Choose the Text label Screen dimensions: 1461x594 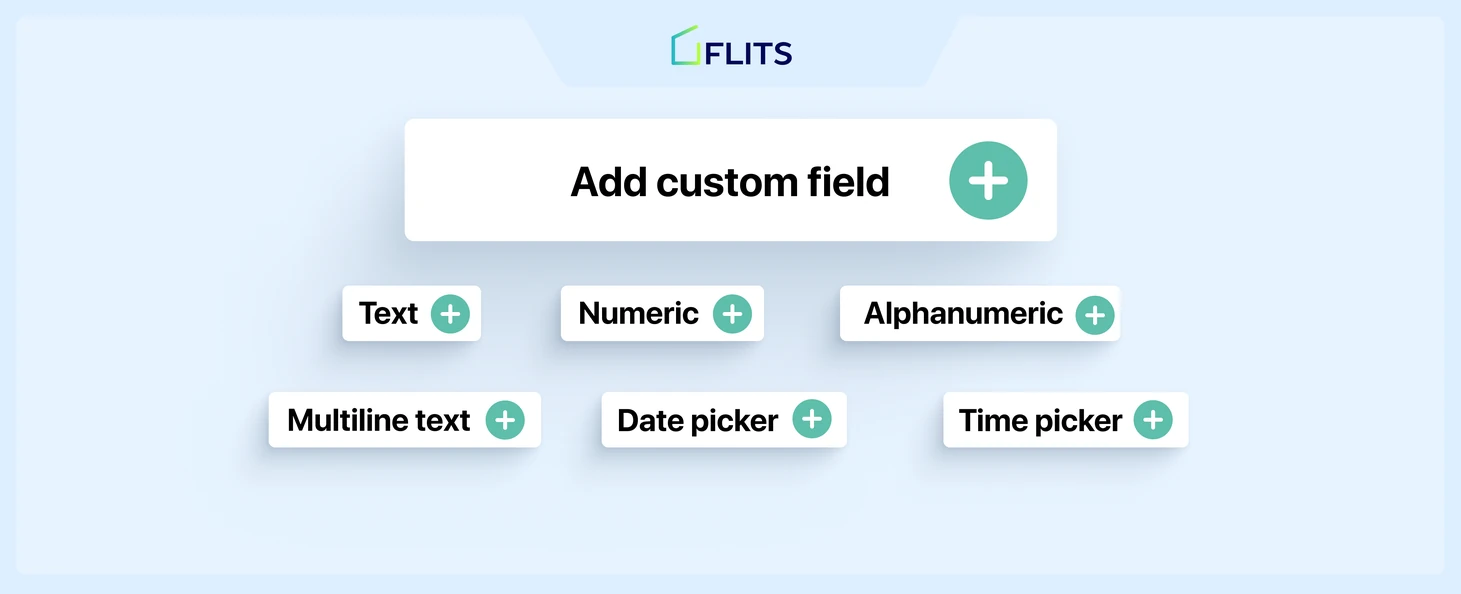point(388,313)
